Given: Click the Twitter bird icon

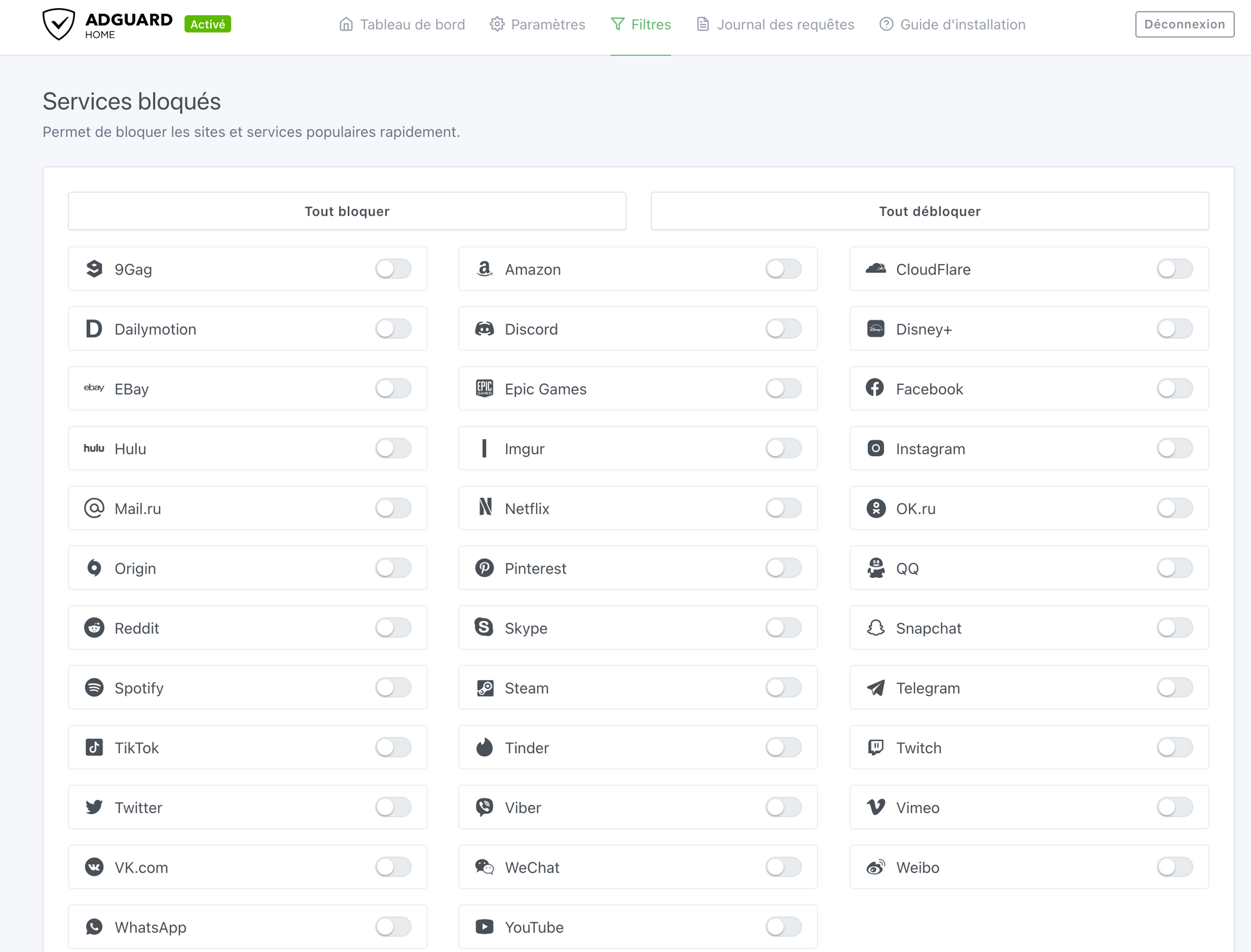Looking at the screenshot, I should 94,807.
